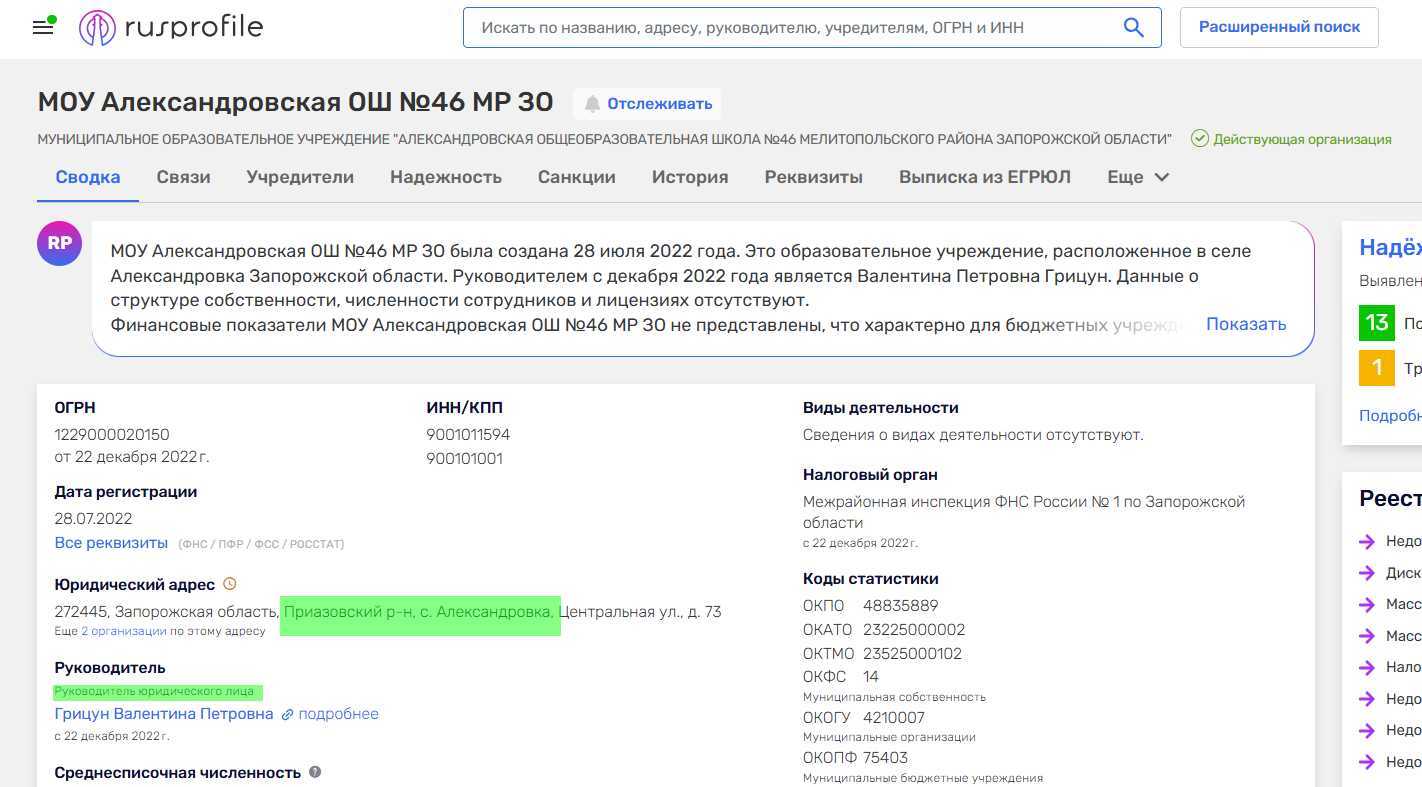The width and height of the screenshot is (1422, 787).
Task: Click the clock icon beside Юридический адрес
Action: (x=230, y=584)
